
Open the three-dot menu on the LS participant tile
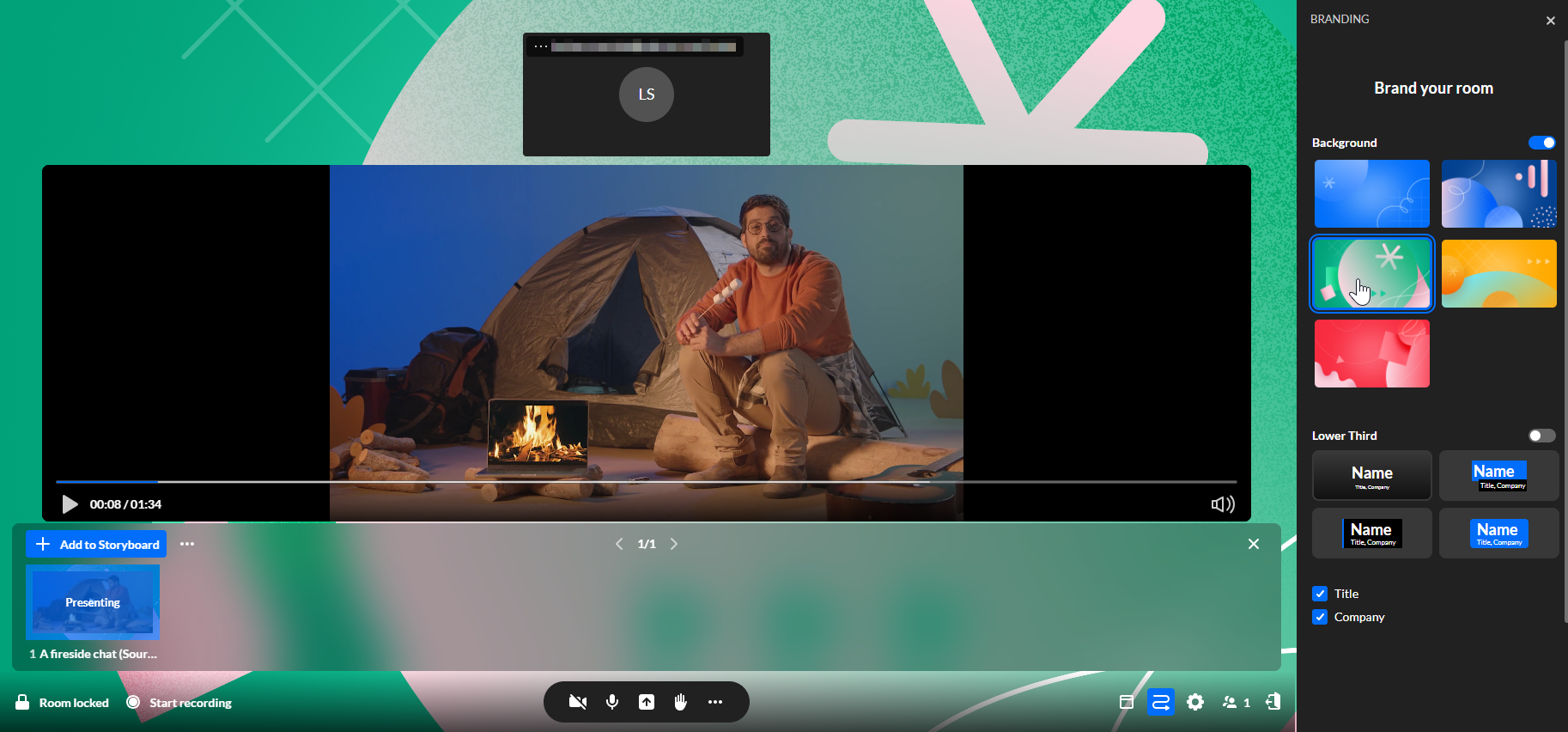pyautogui.click(x=541, y=46)
